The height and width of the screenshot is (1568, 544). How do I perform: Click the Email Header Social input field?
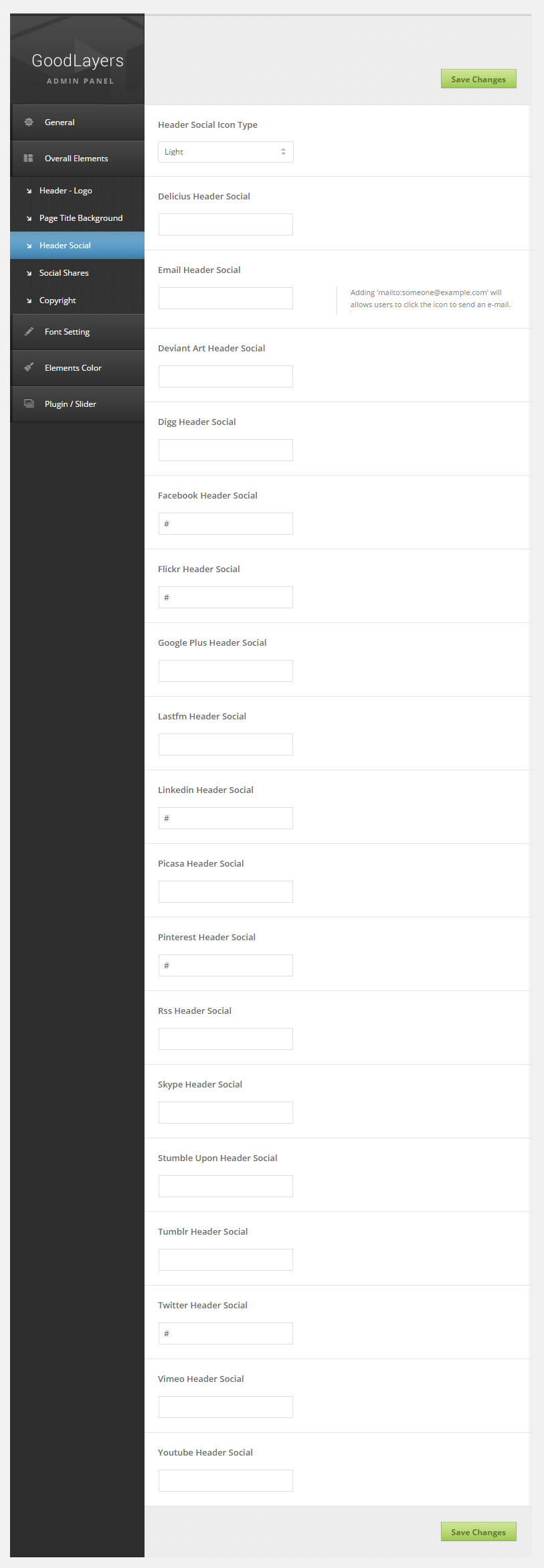point(225,298)
